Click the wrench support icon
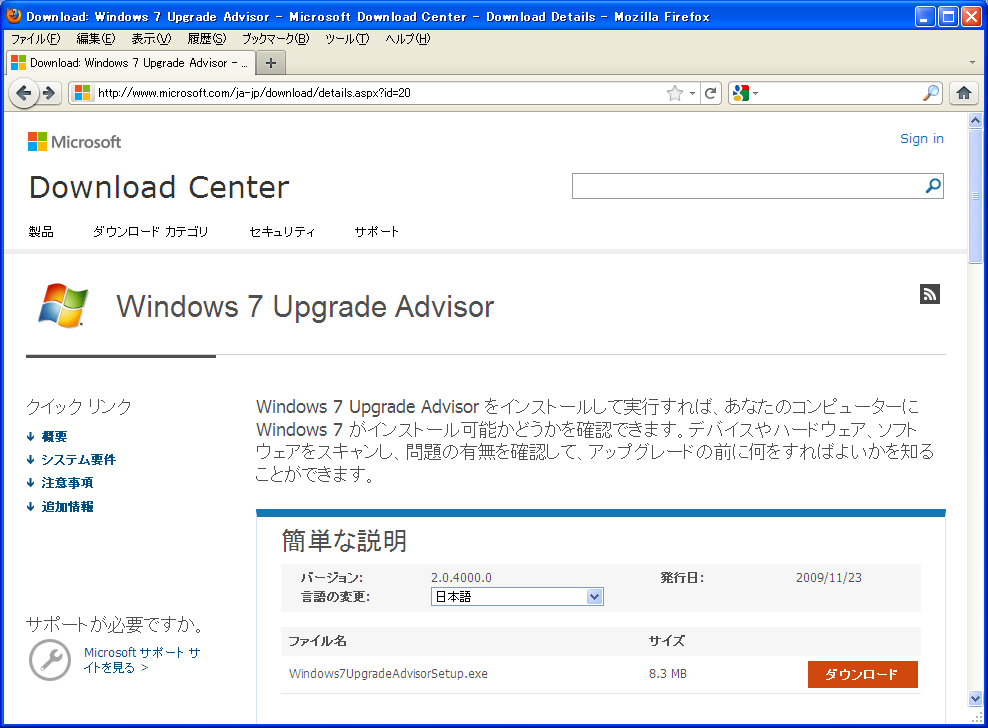The height and width of the screenshot is (728, 988). [x=50, y=660]
